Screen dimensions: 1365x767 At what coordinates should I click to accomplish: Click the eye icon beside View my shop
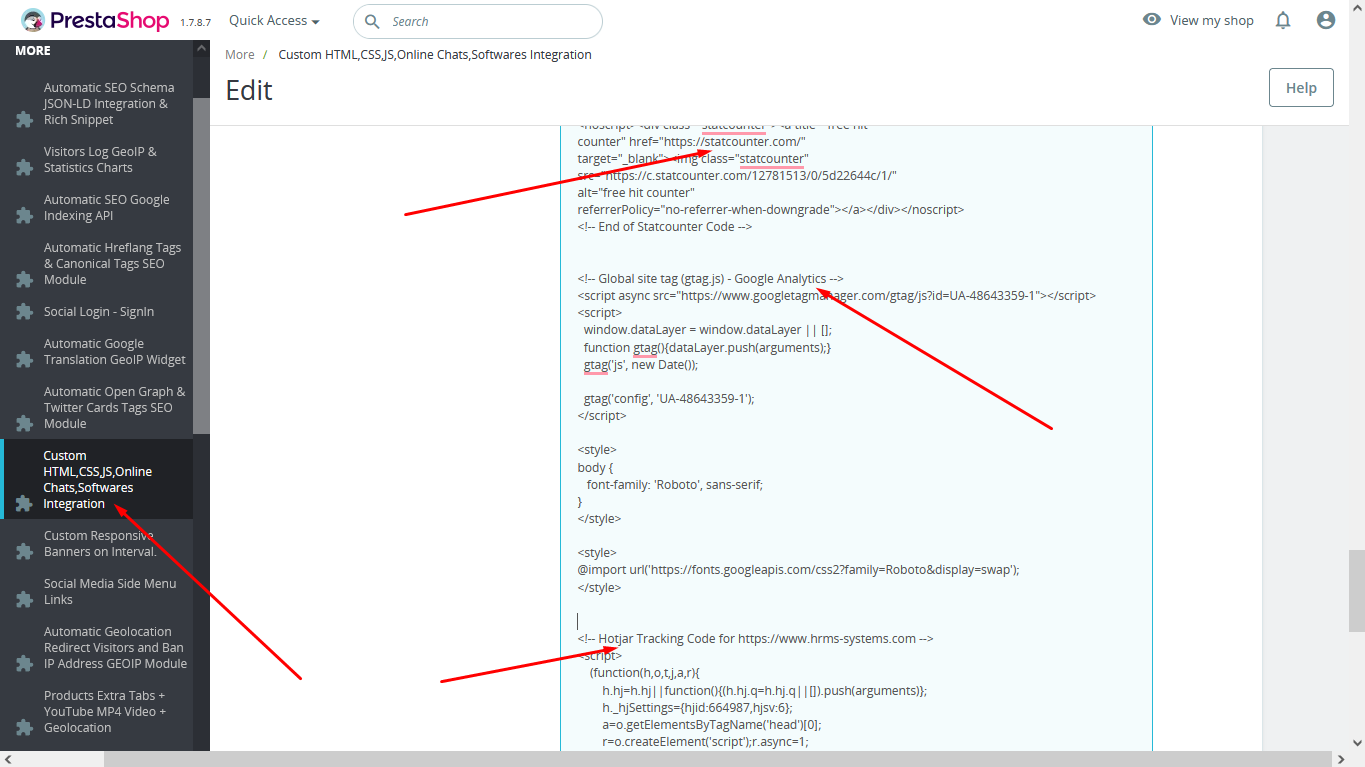[x=1152, y=20]
